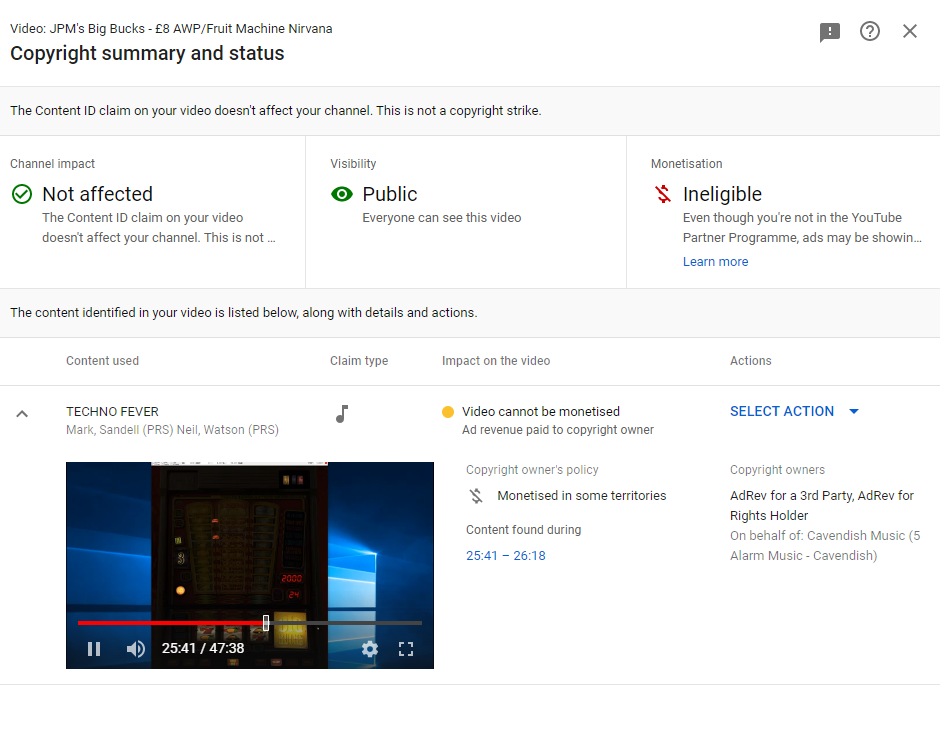Viewport: 940px width, 733px height.
Task: Collapse the TECHNO FEVER claim row
Action: pyautogui.click(x=22, y=413)
